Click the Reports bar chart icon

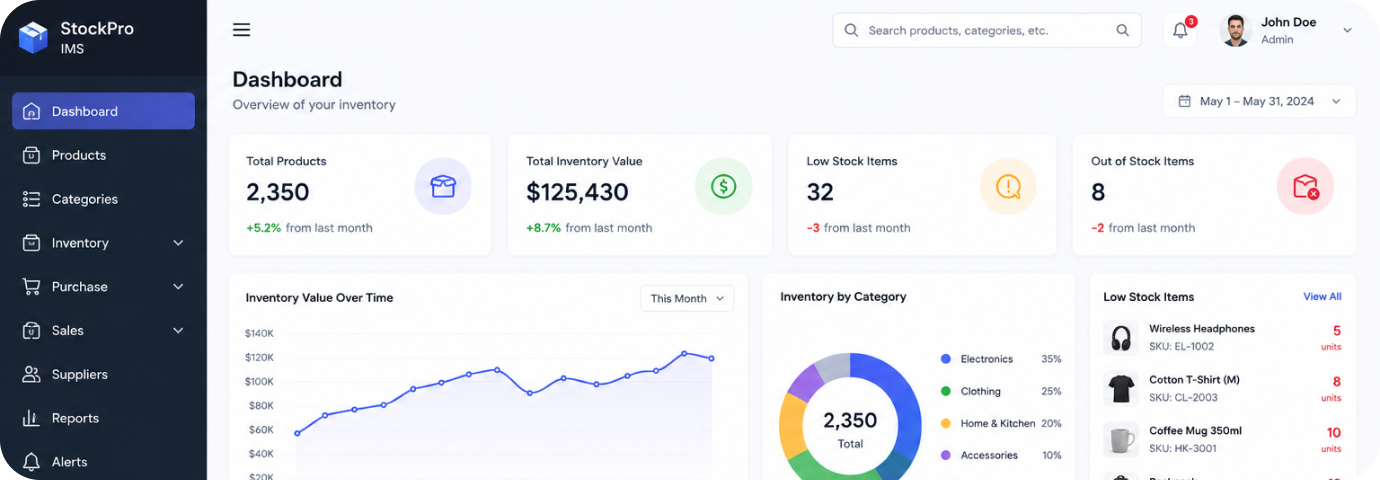tap(31, 418)
